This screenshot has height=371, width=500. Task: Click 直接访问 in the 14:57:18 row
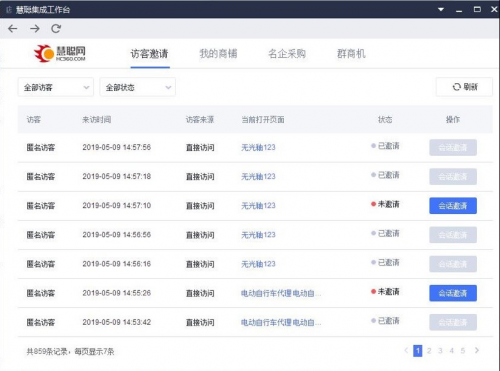(x=200, y=176)
